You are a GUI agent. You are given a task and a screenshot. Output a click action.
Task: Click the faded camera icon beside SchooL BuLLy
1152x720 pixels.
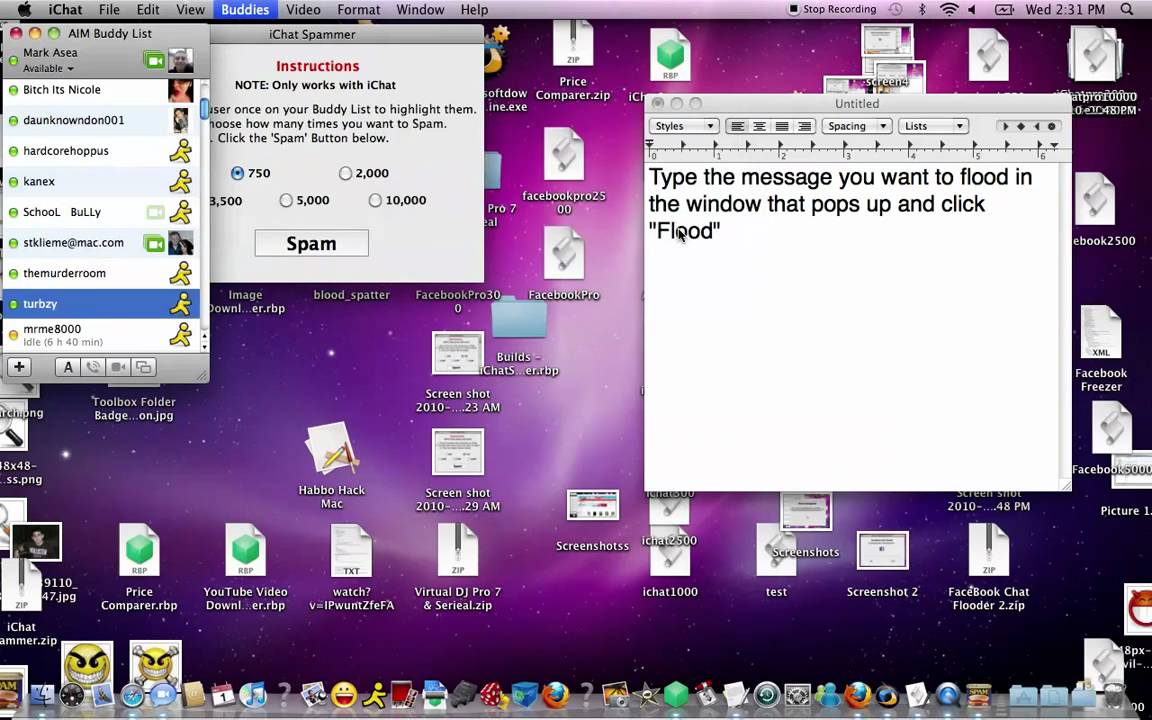point(155,212)
